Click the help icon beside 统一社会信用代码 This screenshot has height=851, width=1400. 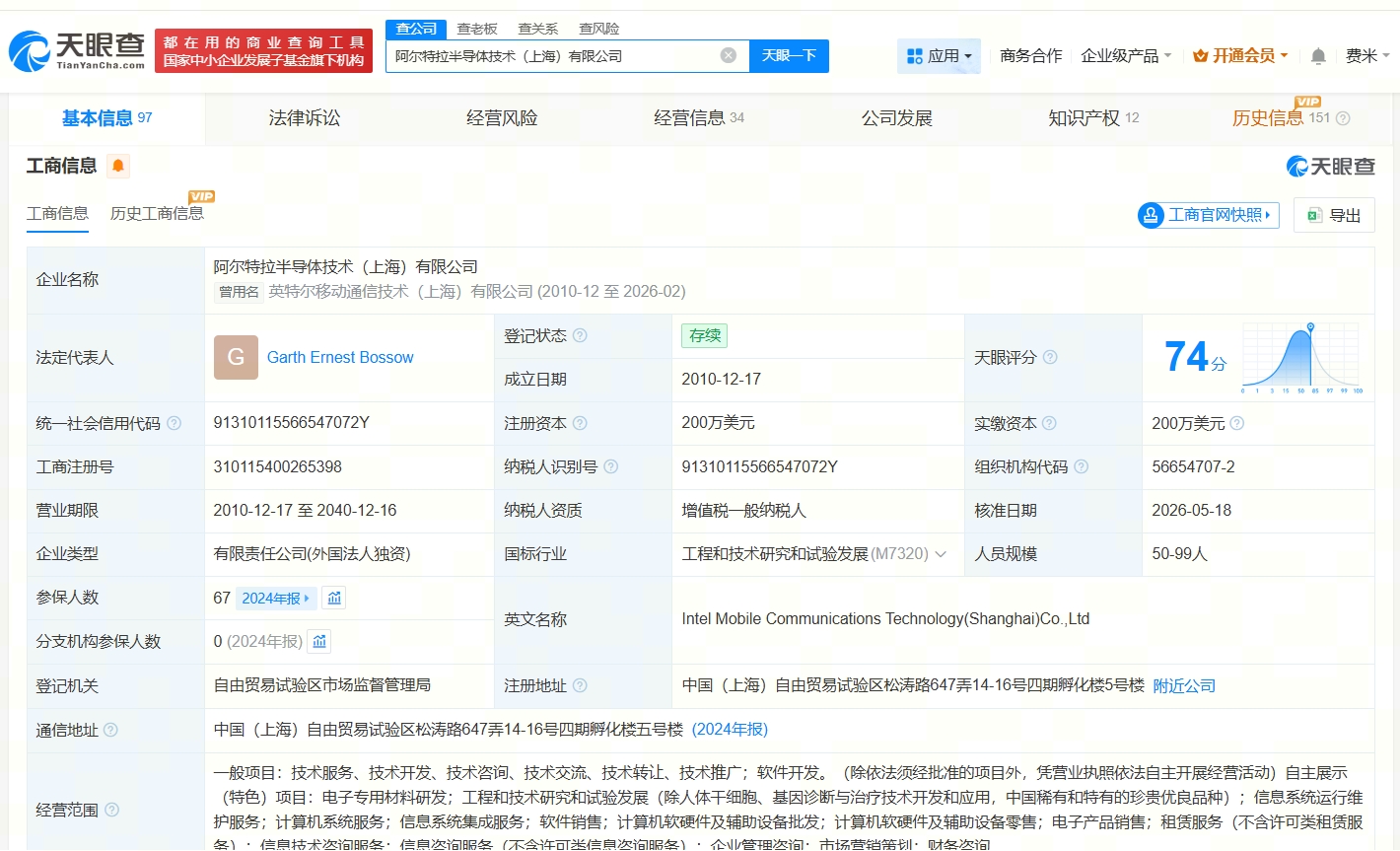pyautogui.click(x=174, y=423)
